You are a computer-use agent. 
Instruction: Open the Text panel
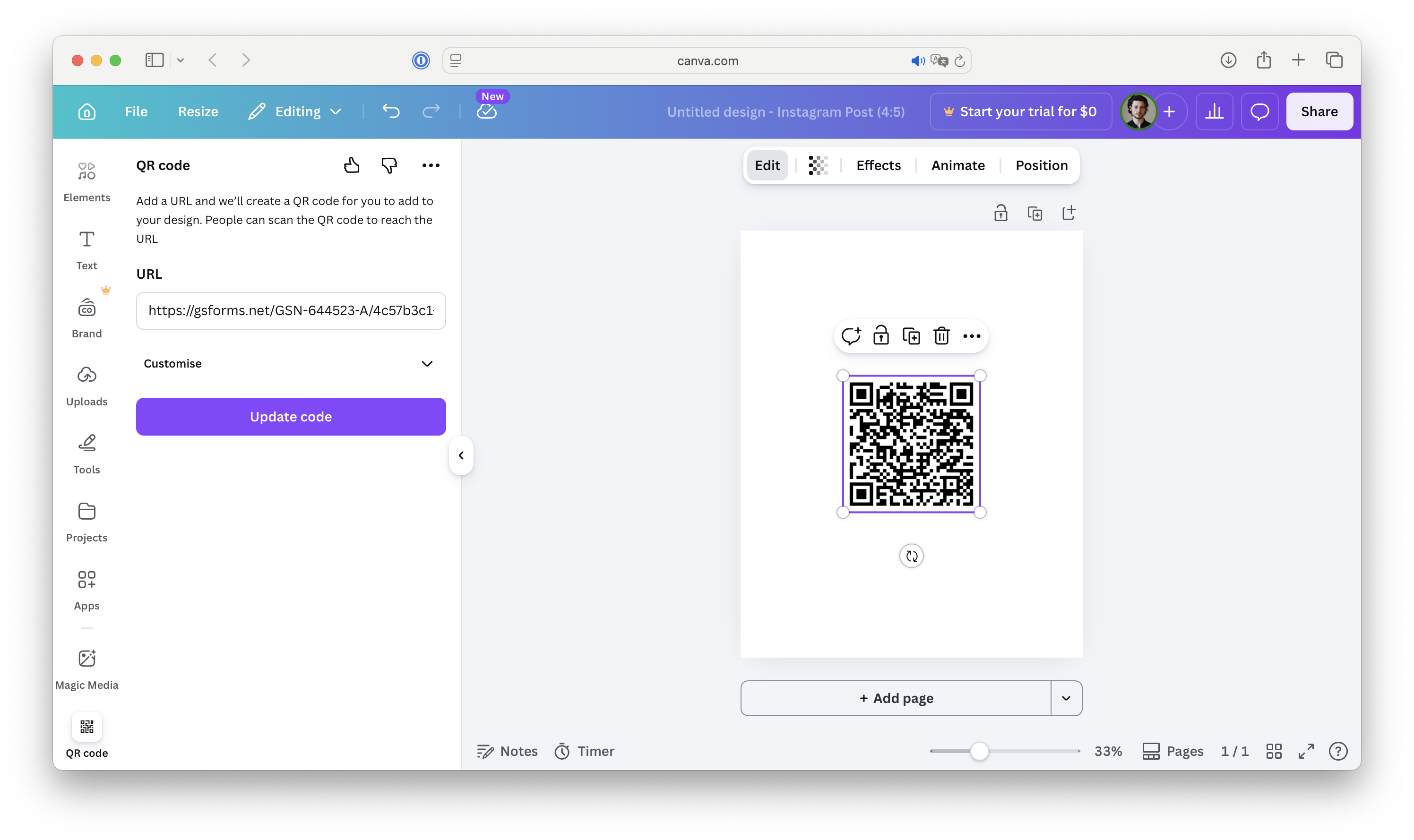point(86,249)
